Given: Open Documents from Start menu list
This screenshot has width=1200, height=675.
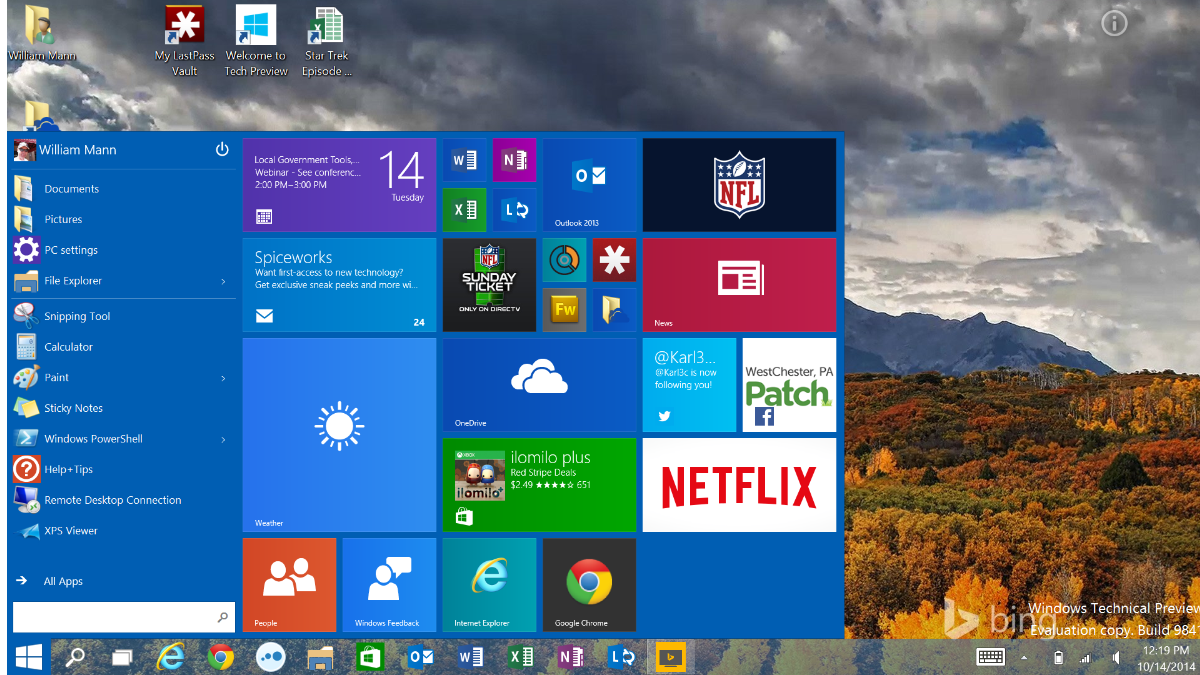Looking at the screenshot, I should point(122,189).
